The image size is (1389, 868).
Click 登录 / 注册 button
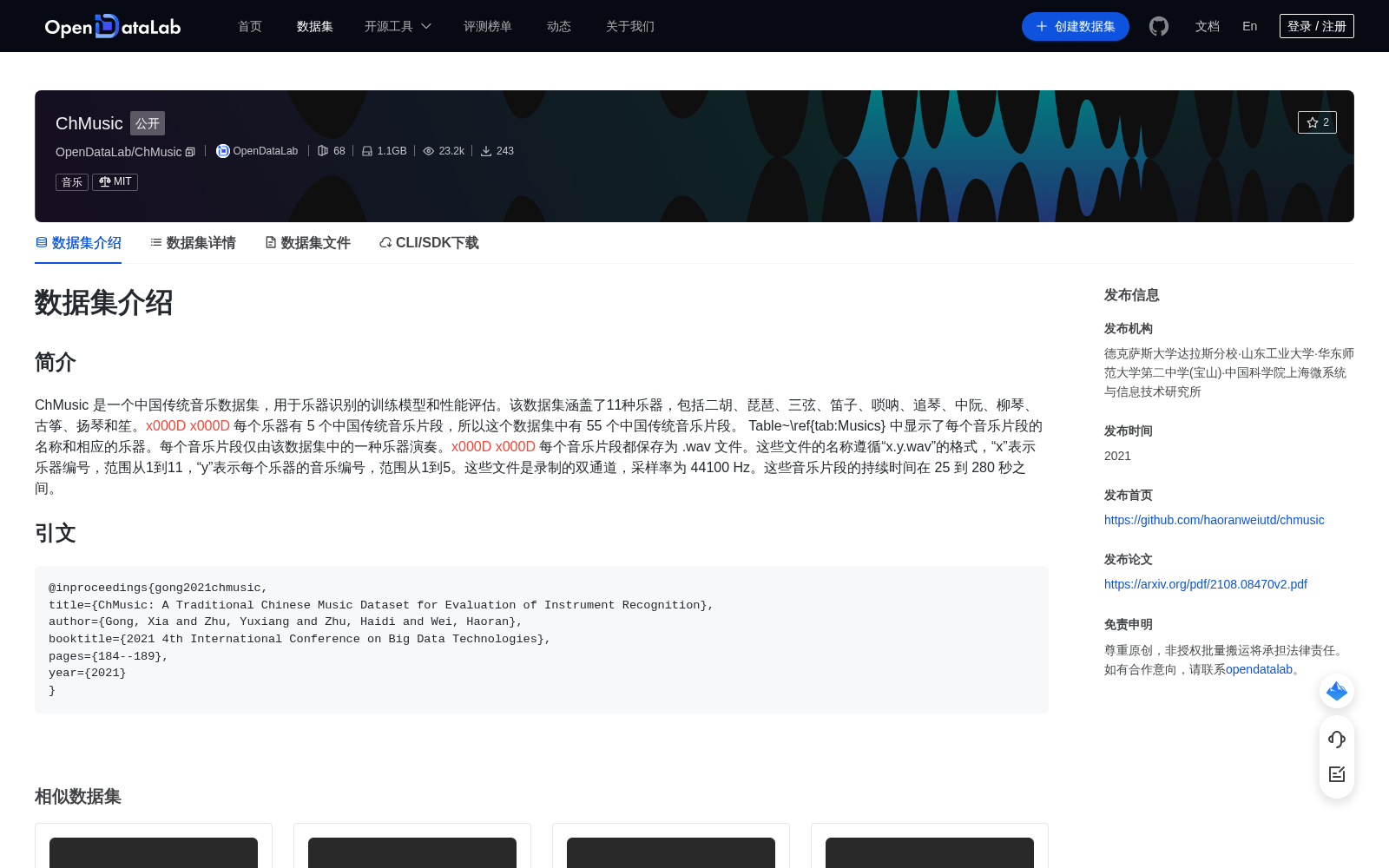click(1317, 26)
